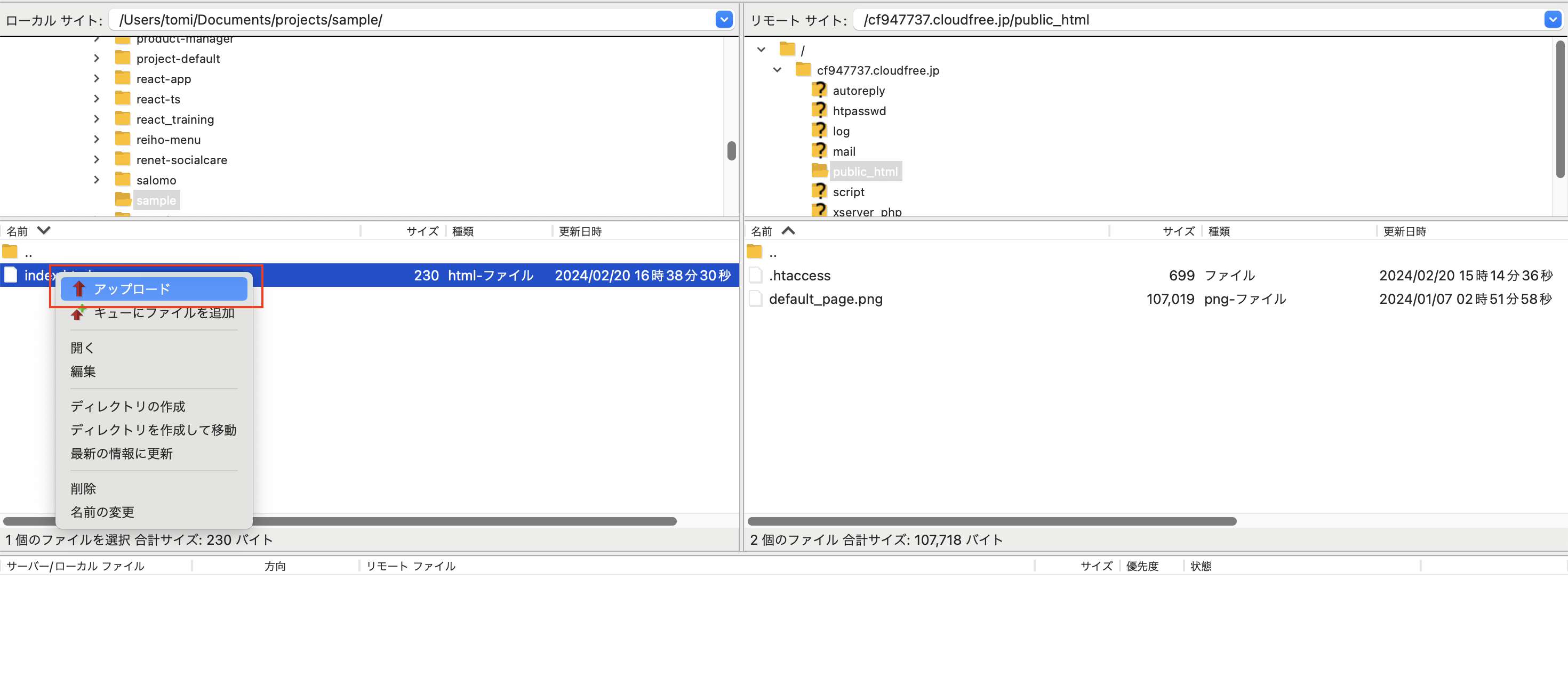Click the default_page.png file icon
1568x677 pixels.
(x=755, y=299)
